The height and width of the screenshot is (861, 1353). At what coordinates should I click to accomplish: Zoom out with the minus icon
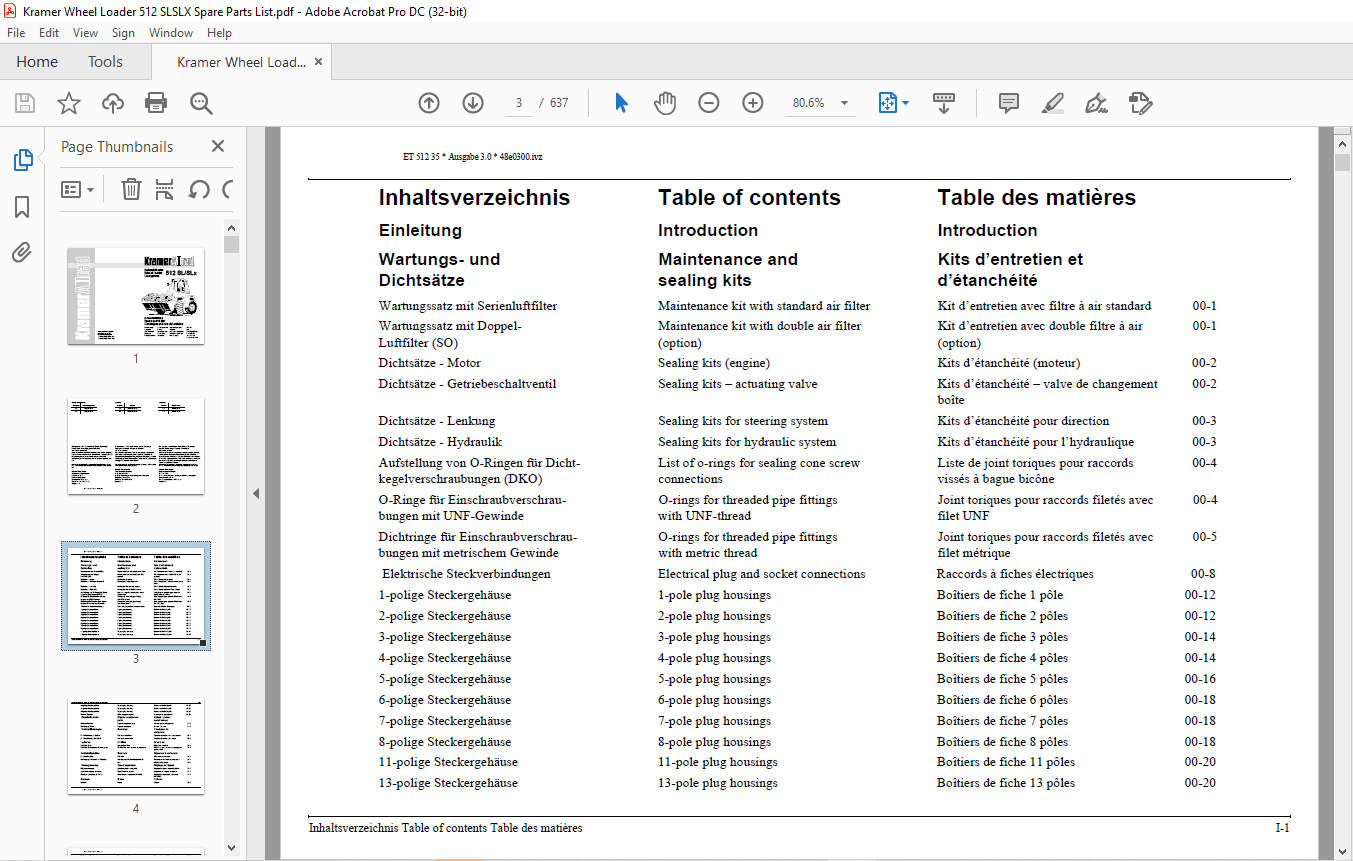pos(709,103)
